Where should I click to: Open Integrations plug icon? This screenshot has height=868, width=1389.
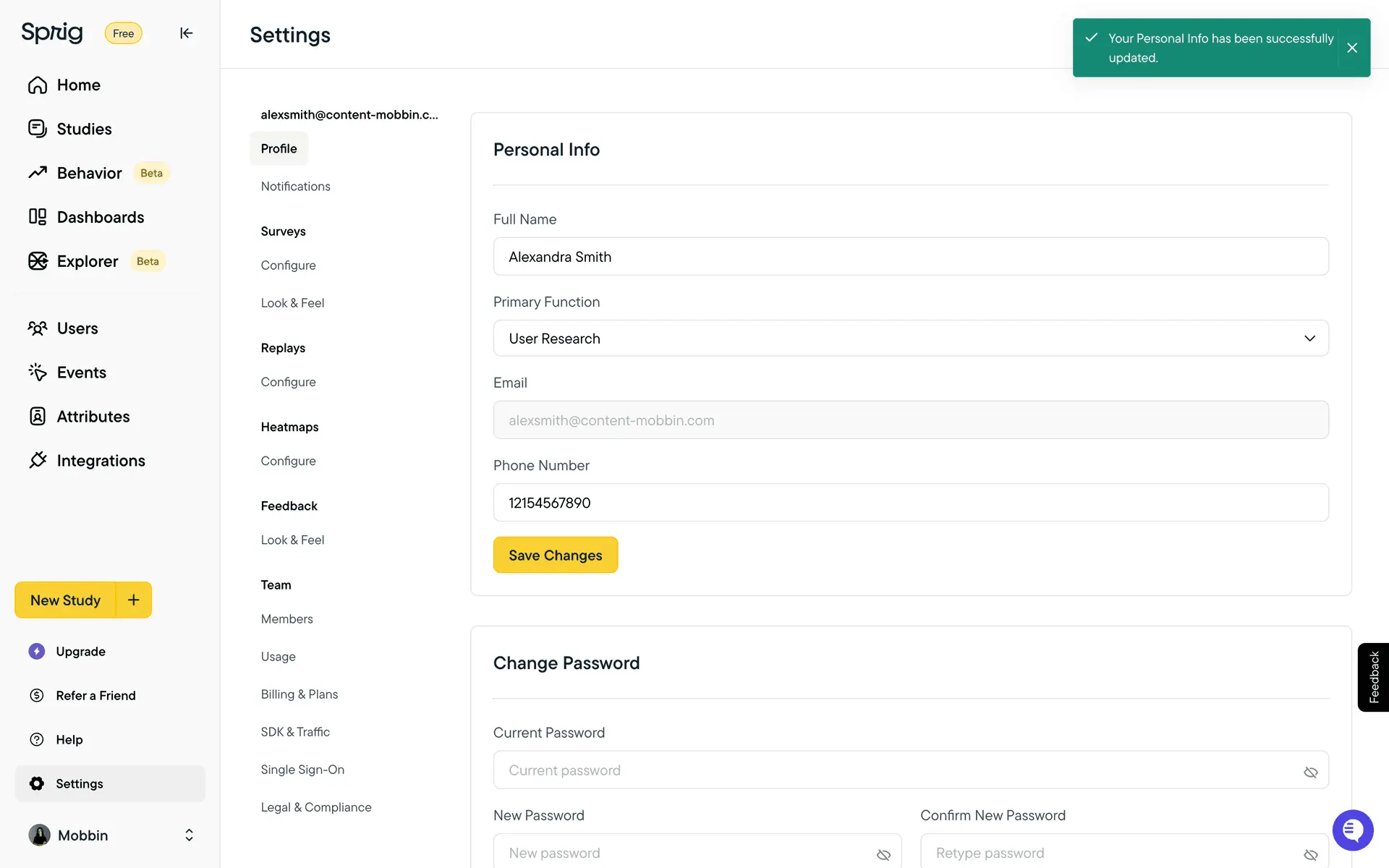(x=38, y=461)
